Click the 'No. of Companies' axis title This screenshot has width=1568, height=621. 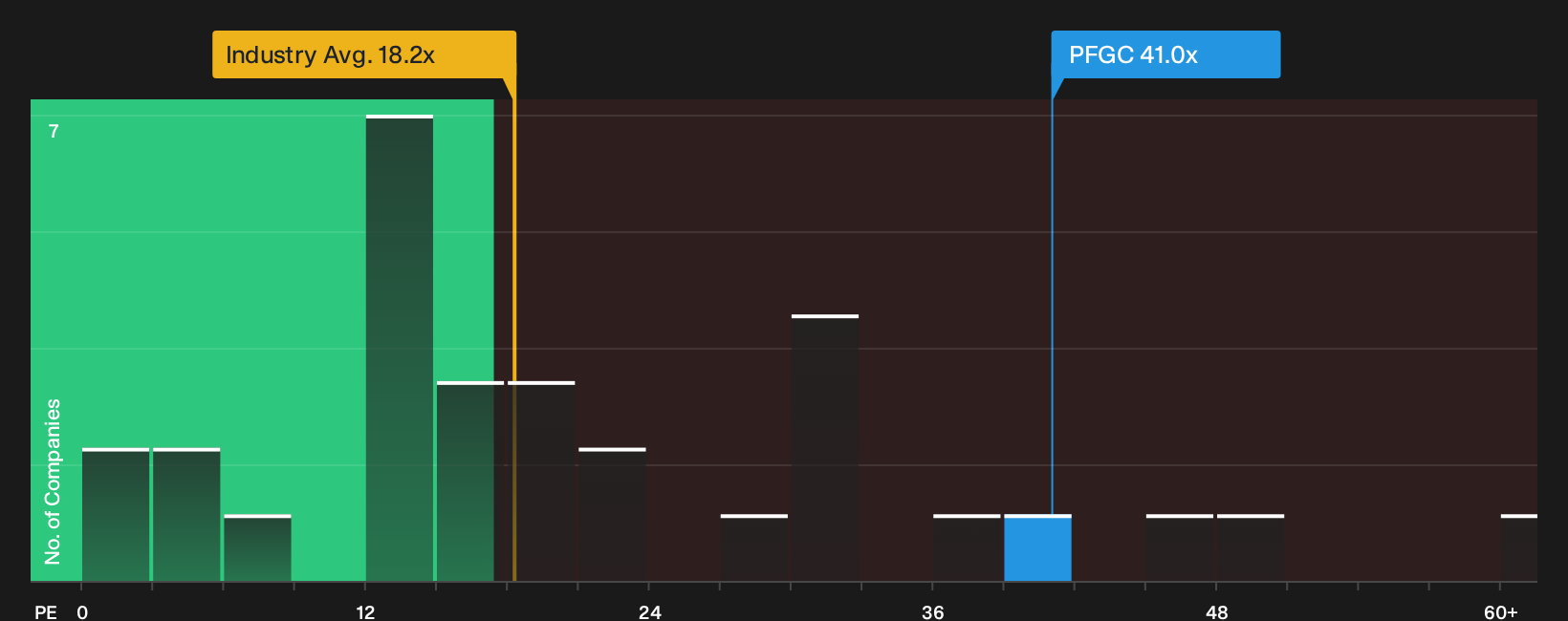pos(53,482)
